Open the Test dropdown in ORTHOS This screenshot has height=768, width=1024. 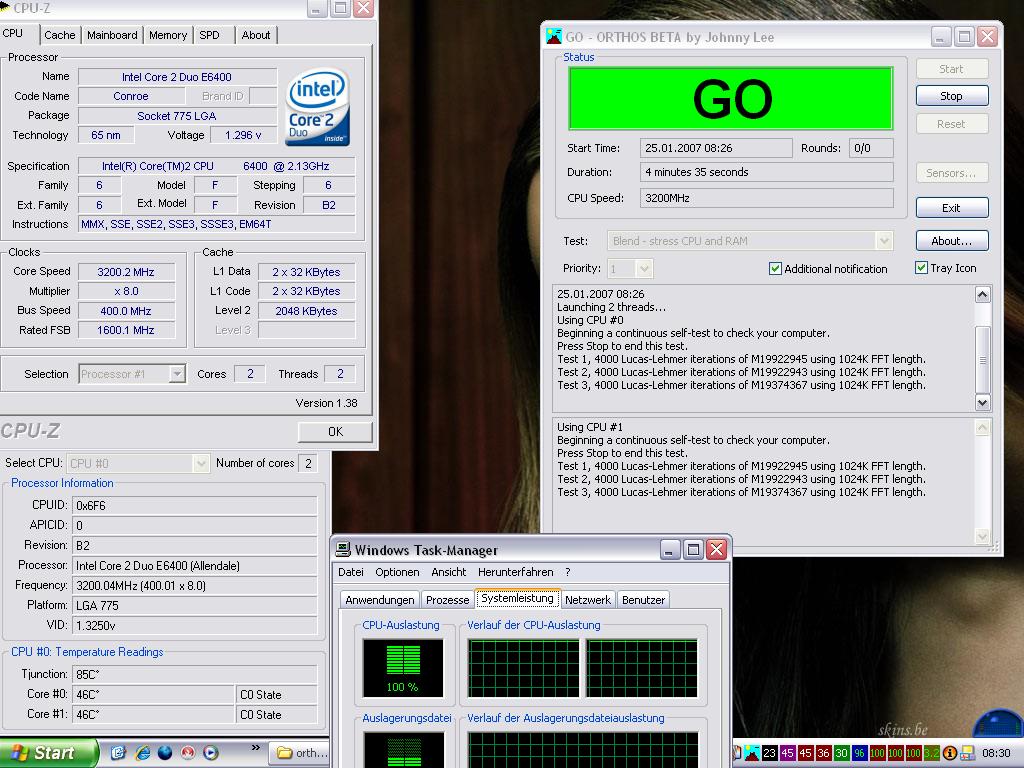point(884,241)
